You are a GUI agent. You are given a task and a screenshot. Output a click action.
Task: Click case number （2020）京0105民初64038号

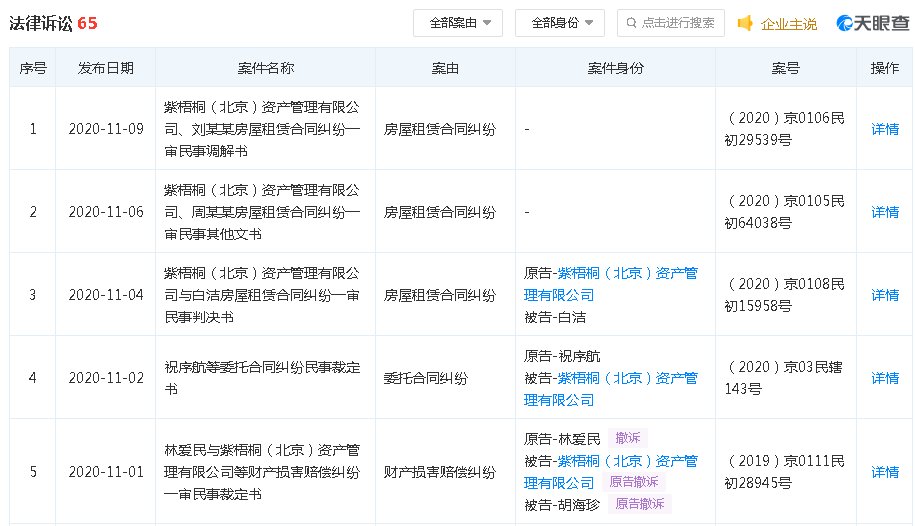click(785, 212)
